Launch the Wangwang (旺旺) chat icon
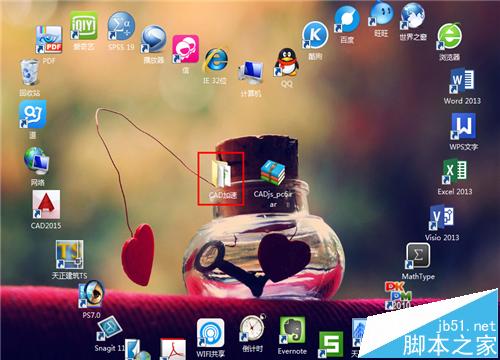500x360 pixels. pyautogui.click(x=381, y=14)
